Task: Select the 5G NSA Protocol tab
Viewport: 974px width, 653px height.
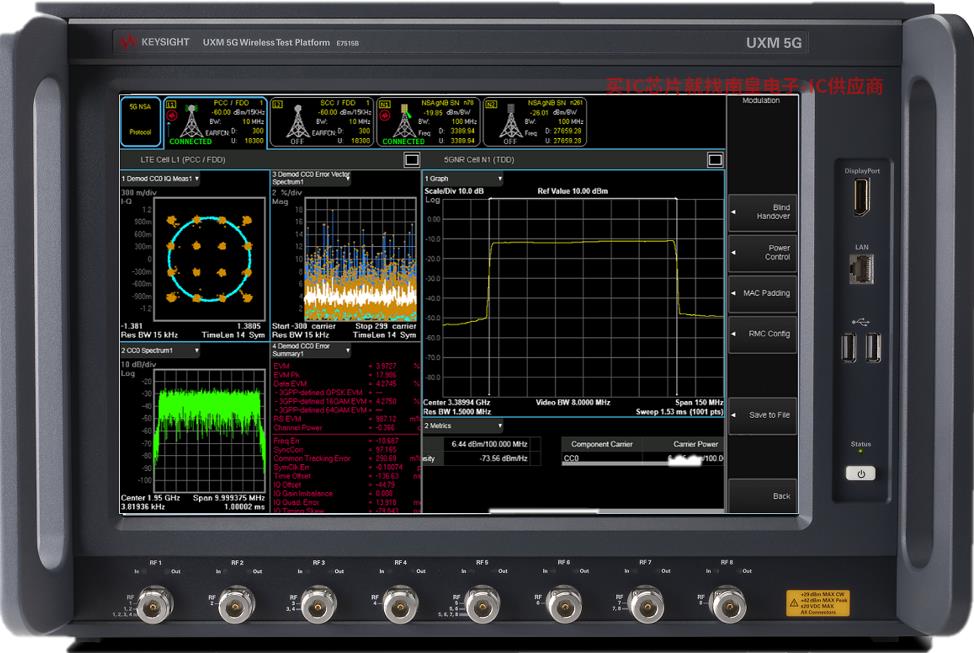Action: pyautogui.click(x=140, y=122)
